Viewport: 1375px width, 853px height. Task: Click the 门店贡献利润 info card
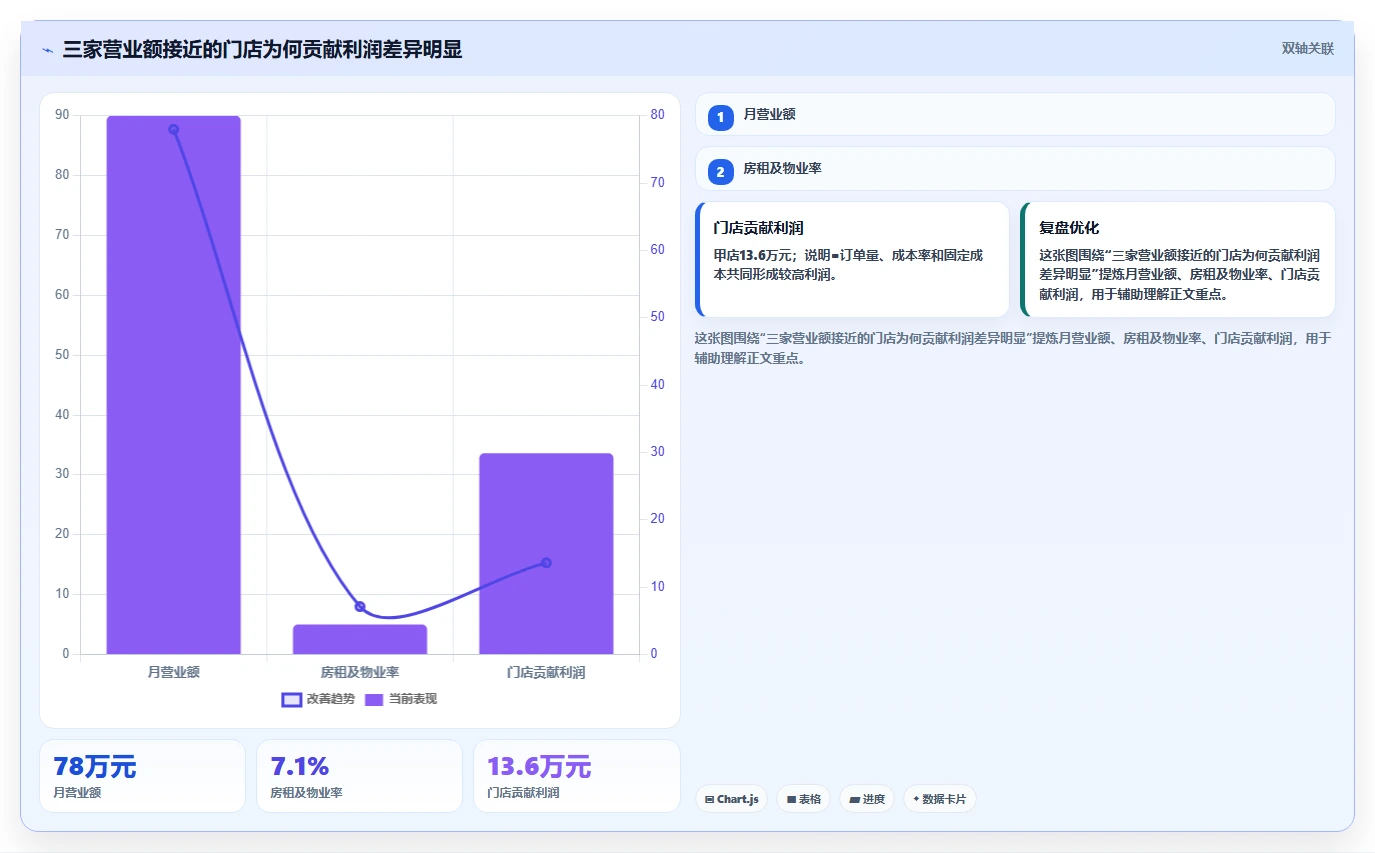[x=852, y=259]
